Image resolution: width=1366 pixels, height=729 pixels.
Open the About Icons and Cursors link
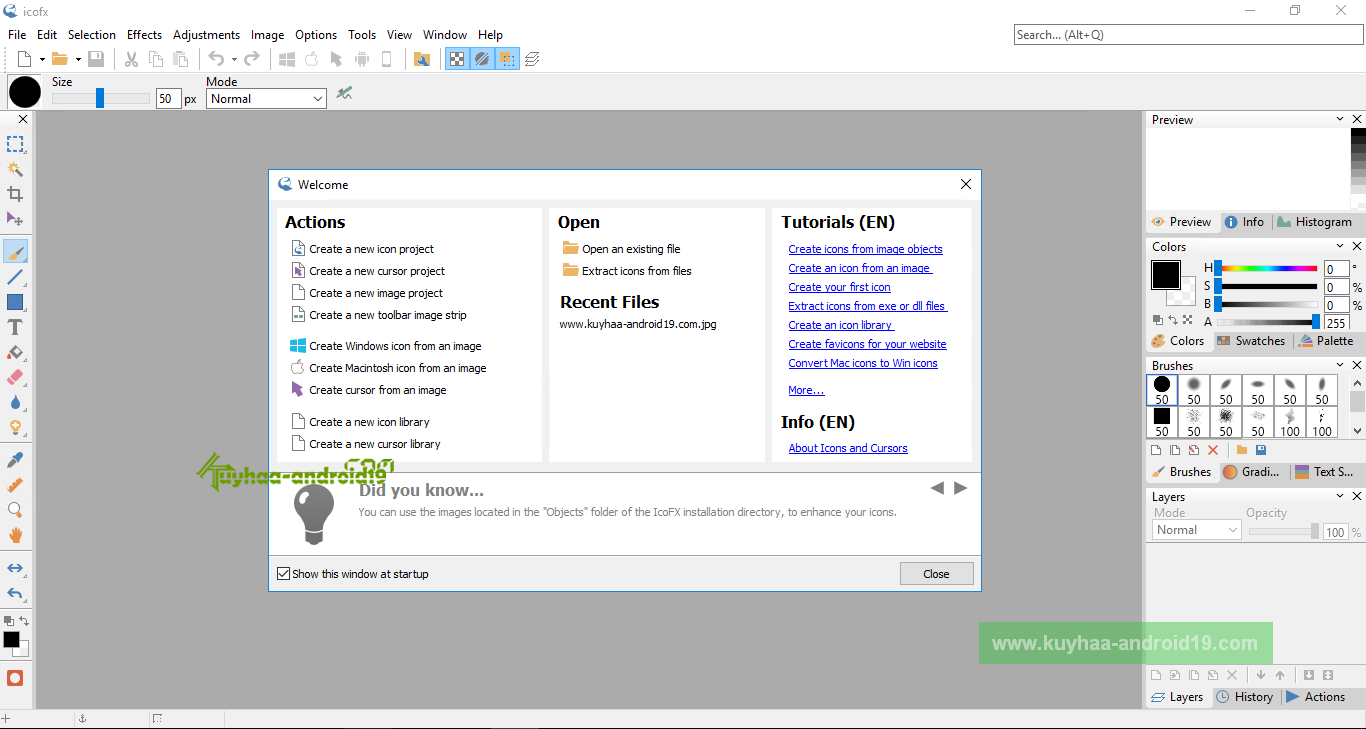click(x=848, y=448)
